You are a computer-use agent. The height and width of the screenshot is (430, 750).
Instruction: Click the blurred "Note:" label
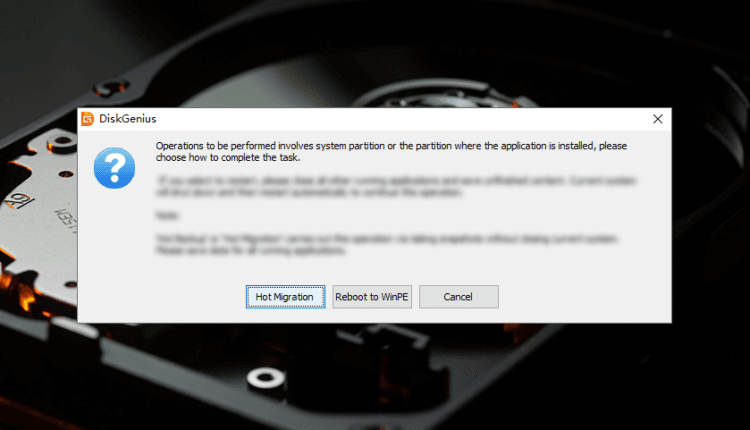[167, 216]
